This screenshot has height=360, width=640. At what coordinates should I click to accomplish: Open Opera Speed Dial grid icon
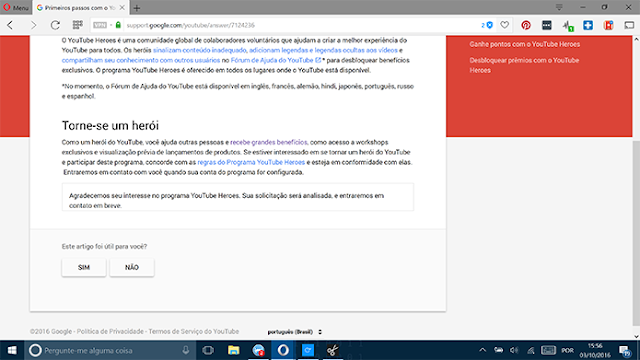(78, 25)
